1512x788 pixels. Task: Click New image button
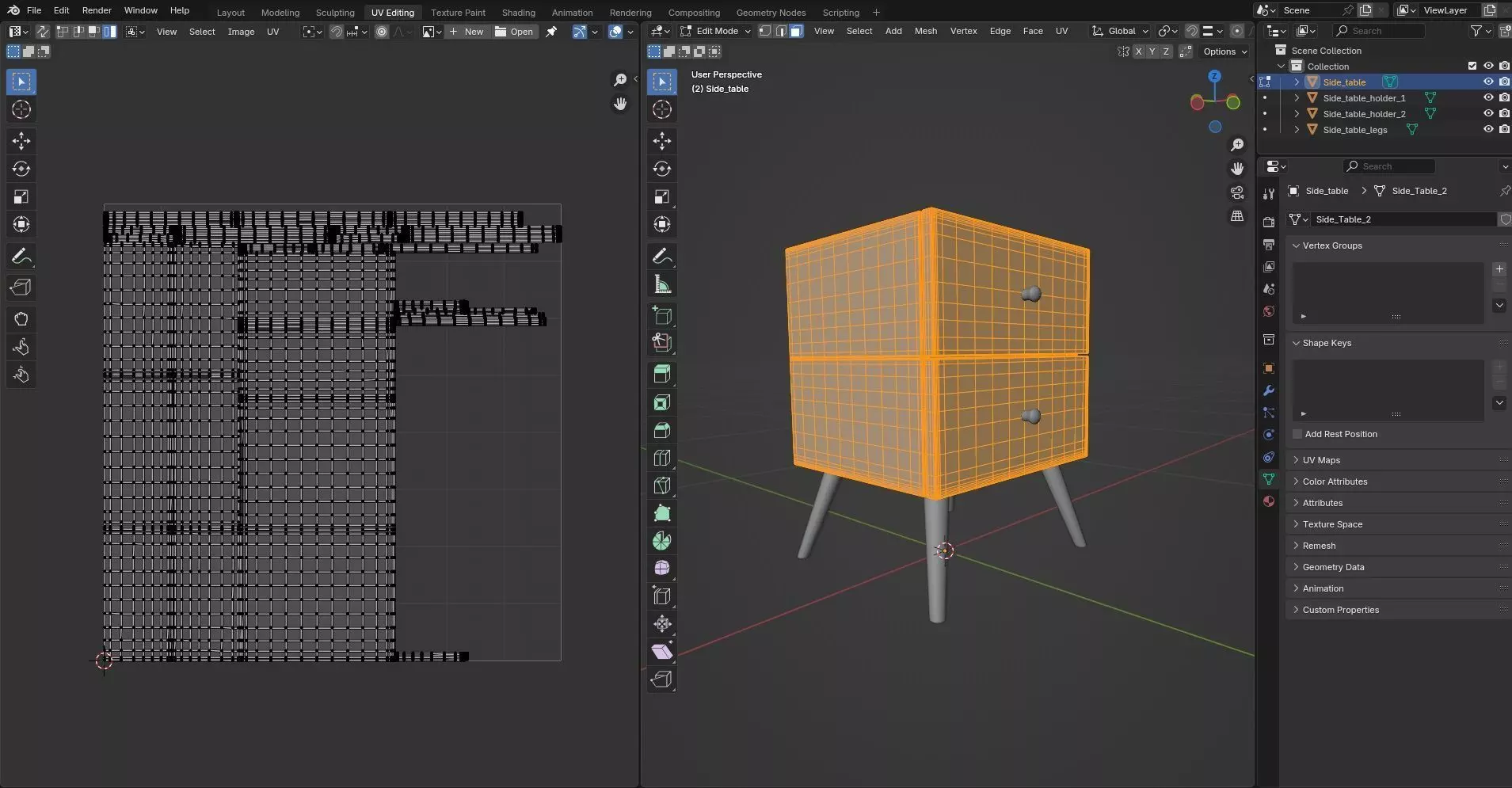467,32
